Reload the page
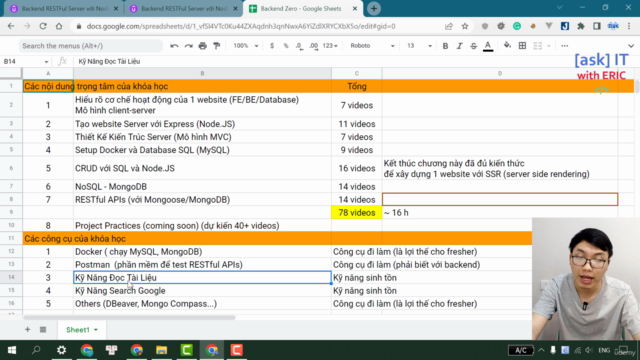Viewport: 640px width, 360px height. (43, 26)
